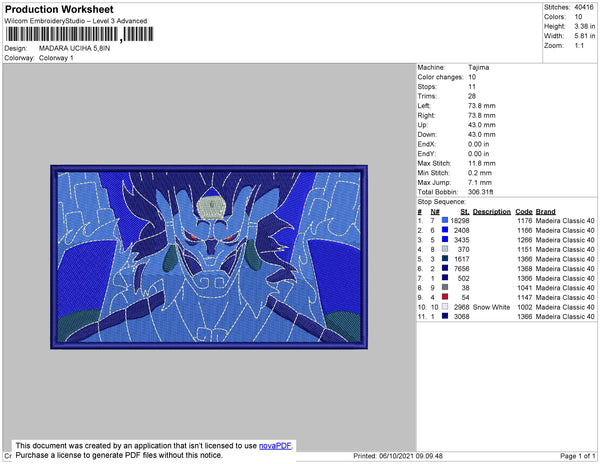
Task: Click the "Up:" label
Action: 422,125
